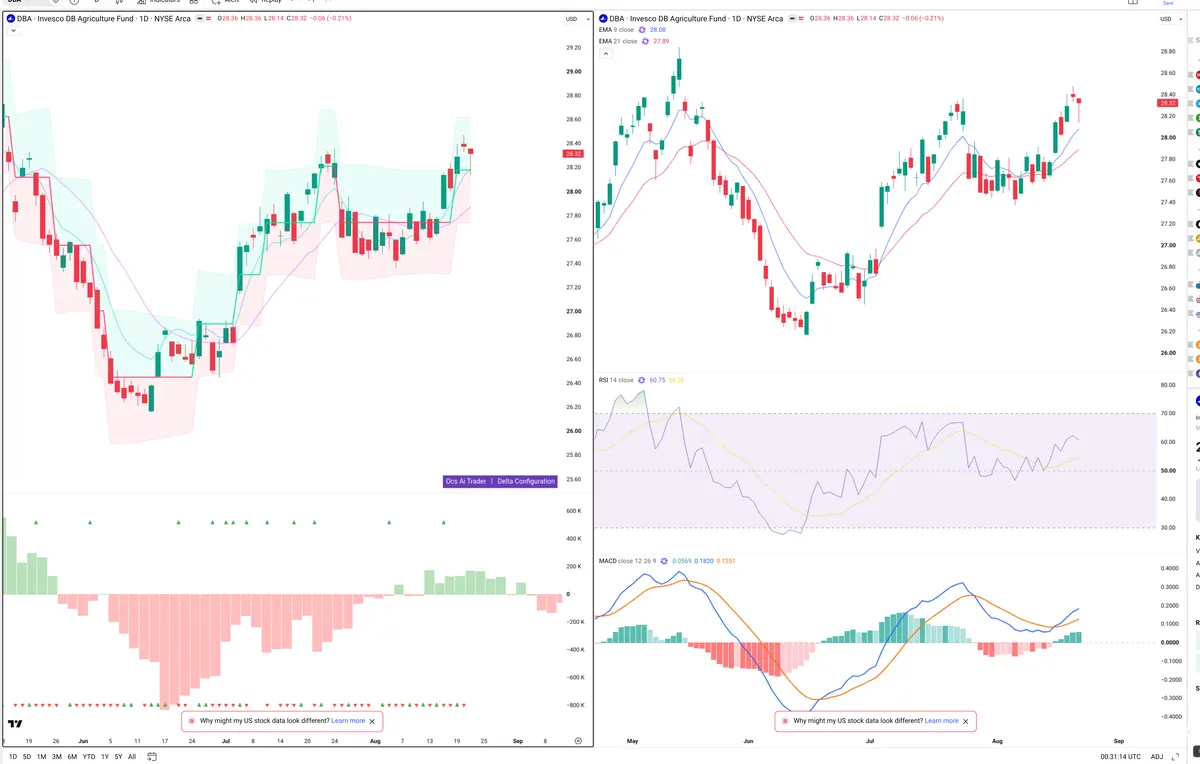Click the Ocs Ai Trader label
Viewport: 1200px width, 764px height.
(x=466, y=481)
